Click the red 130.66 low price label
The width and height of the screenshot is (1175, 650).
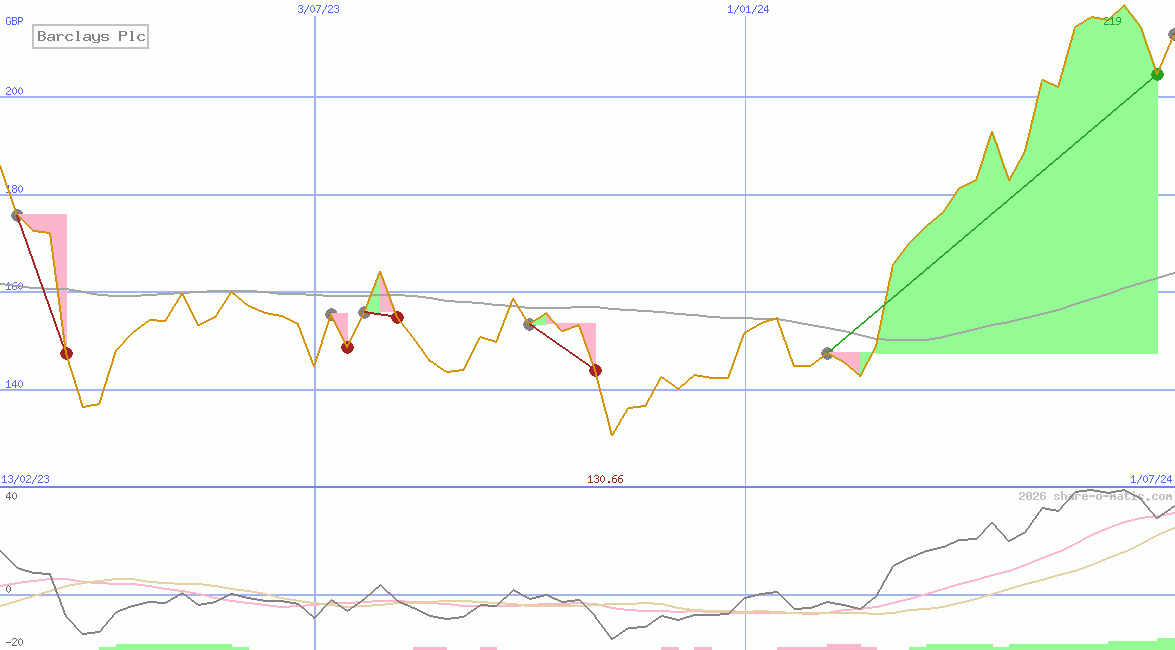604,479
